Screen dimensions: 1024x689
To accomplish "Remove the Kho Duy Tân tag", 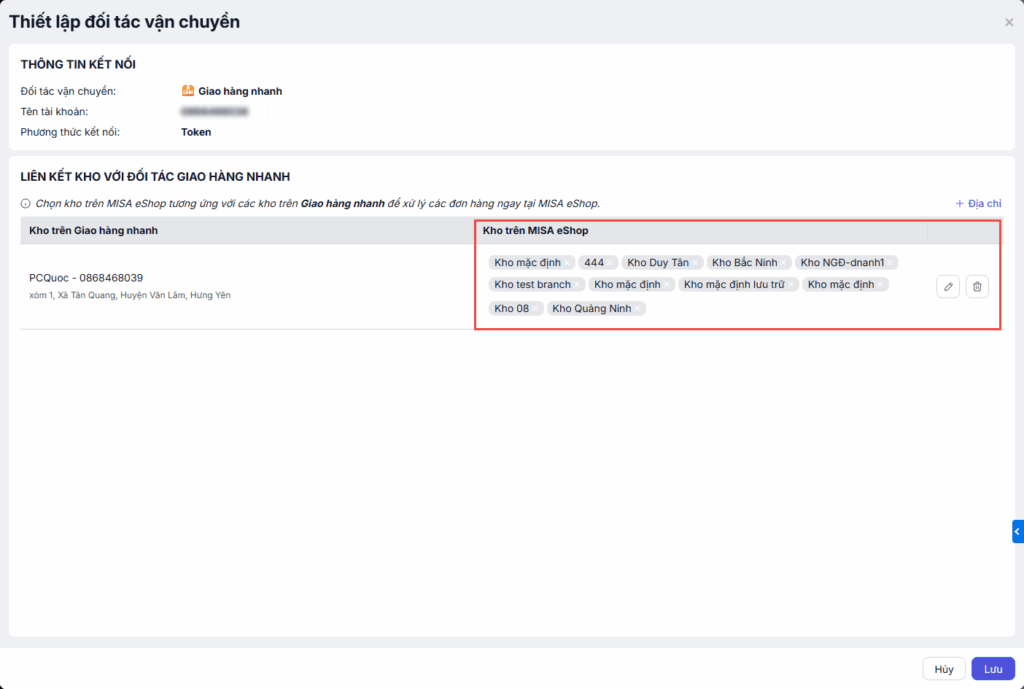I will click(696, 263).
